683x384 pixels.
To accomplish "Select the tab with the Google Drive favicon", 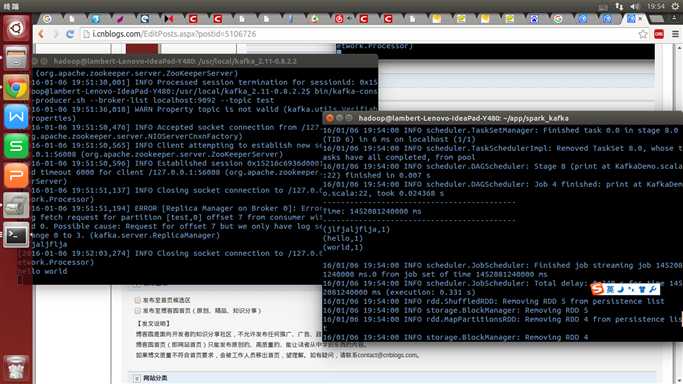I will [x=315, y=19].
